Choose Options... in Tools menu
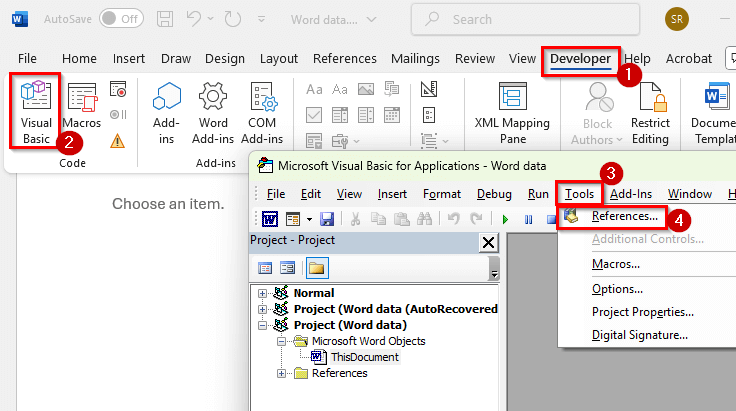The width and height of the screenshot is (736, 411). pos(617,289)
